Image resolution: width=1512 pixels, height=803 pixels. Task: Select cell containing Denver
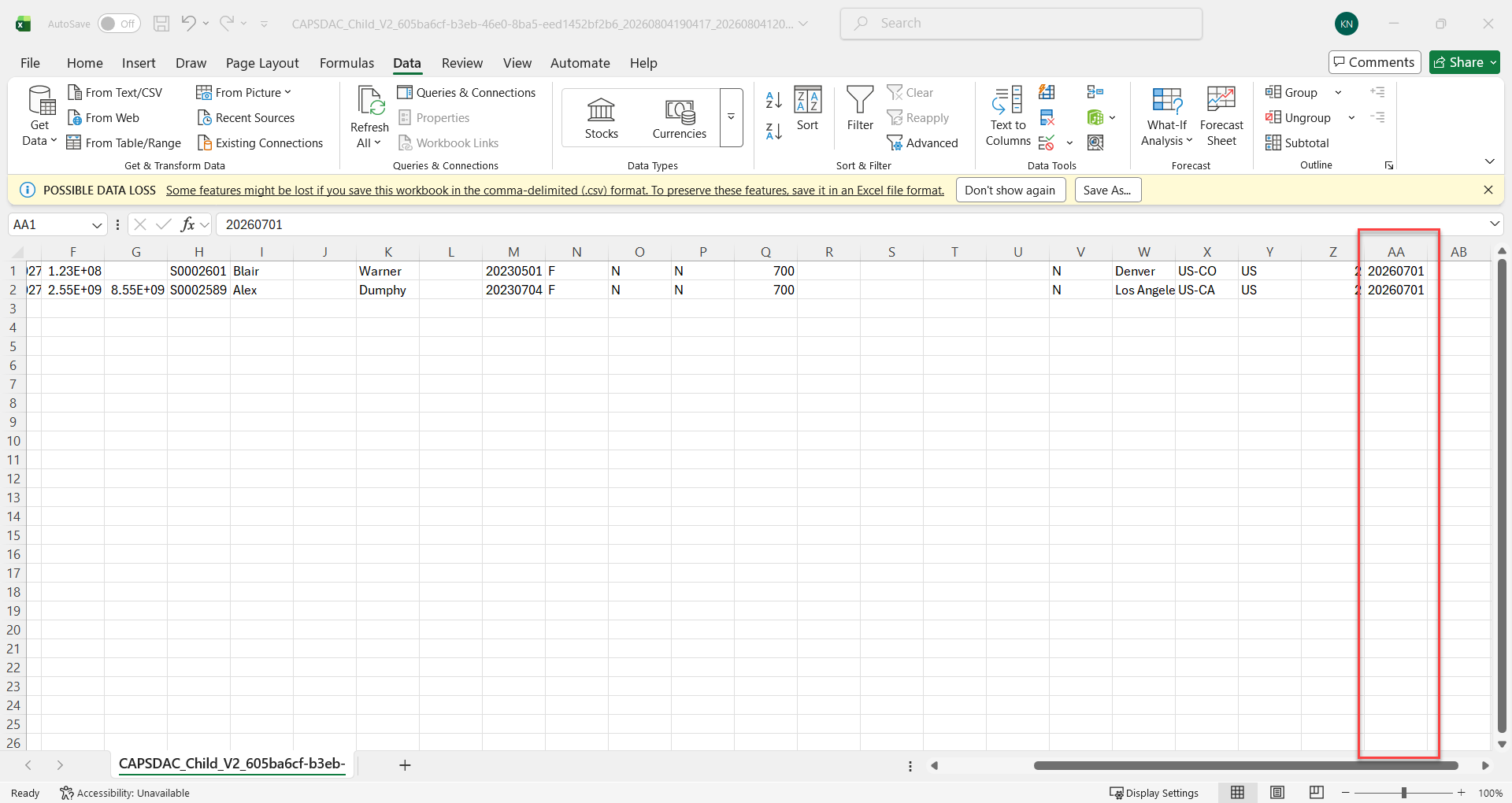pos(1143,271)
